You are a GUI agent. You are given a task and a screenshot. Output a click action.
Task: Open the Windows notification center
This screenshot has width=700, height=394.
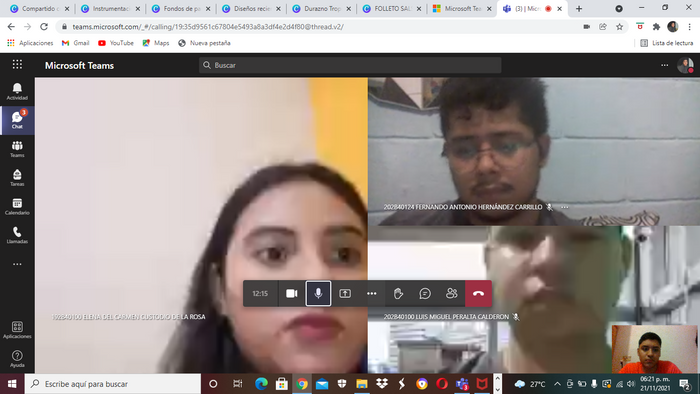pos(684,384)
